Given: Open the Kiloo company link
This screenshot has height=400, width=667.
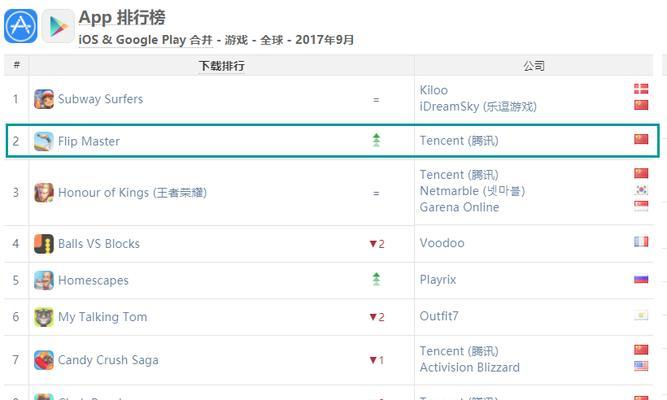Looking at the screenshot, I should (x=433, y=90).
